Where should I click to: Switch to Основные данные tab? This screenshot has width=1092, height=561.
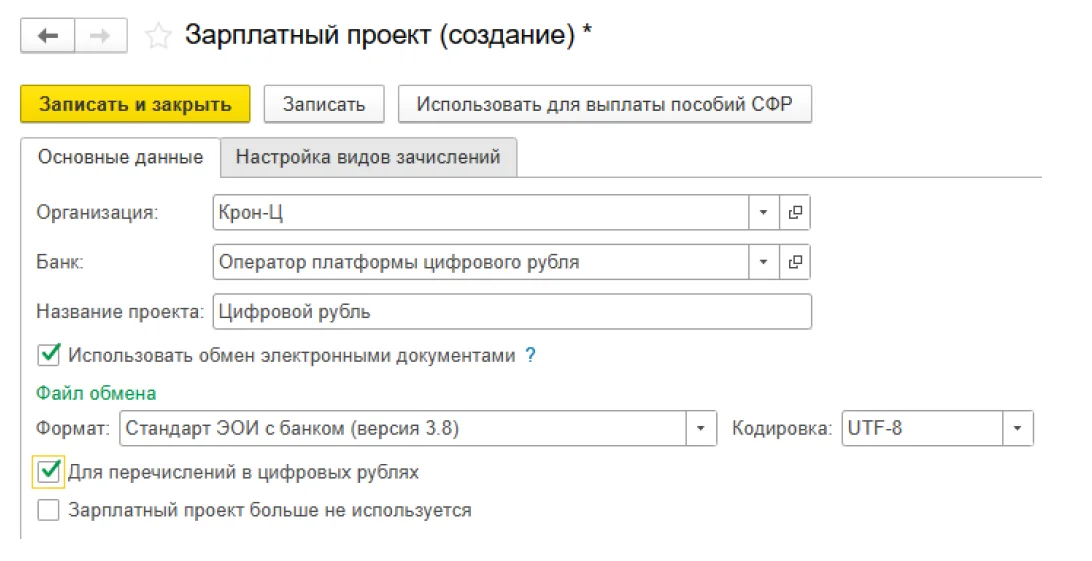(120, 157)
